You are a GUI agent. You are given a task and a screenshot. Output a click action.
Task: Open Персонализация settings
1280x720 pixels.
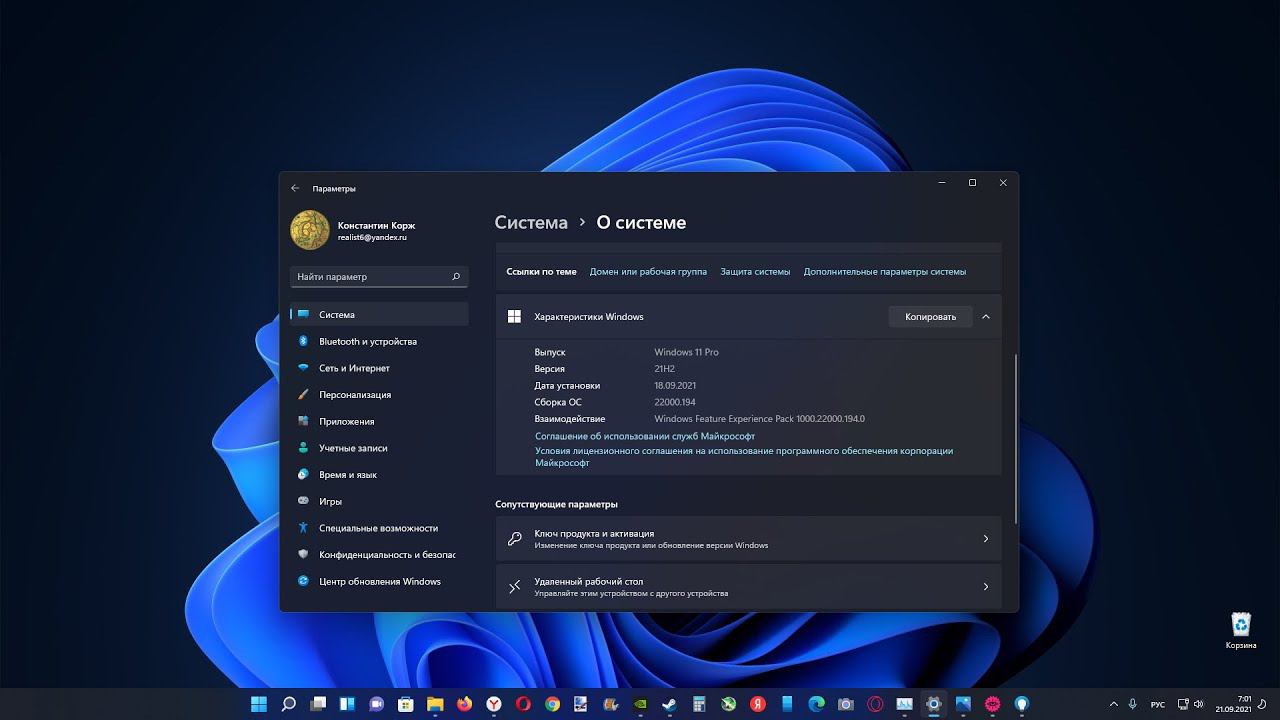coord(379,395)
